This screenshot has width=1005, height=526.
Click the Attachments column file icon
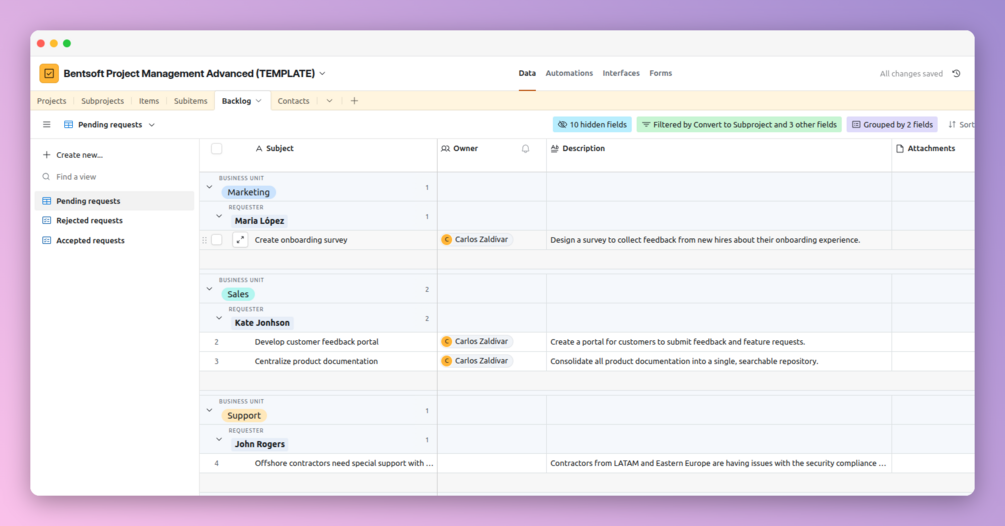pyautogui.click(x=900, y=149)
